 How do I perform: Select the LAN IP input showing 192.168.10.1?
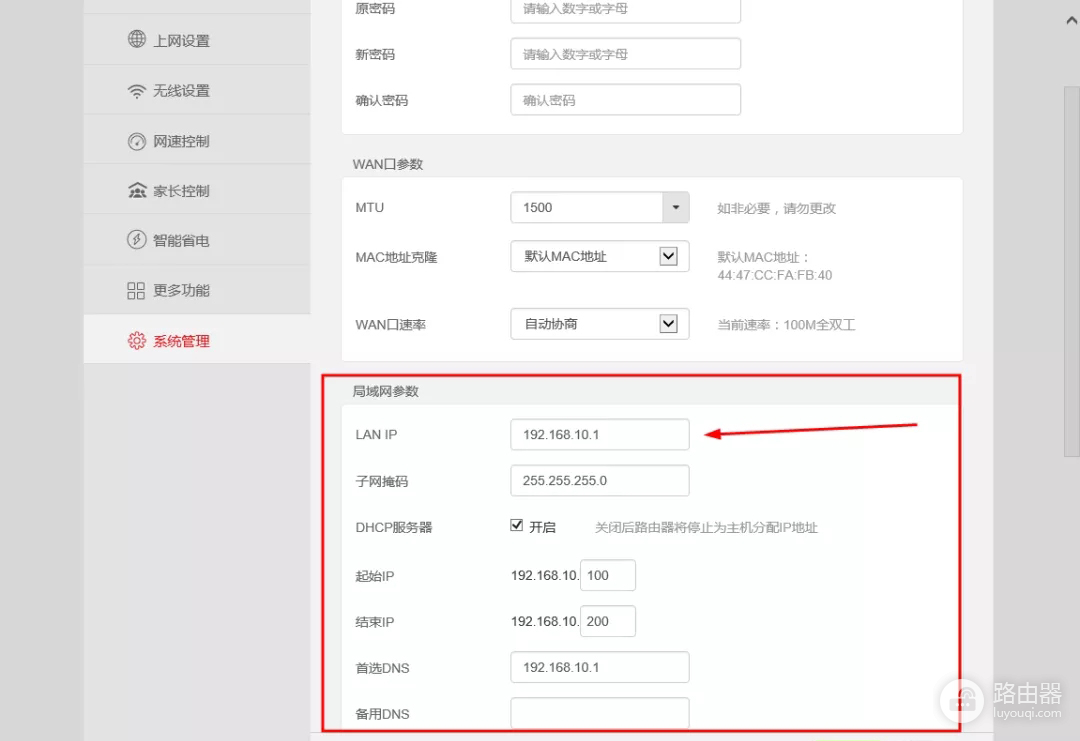(599, 434)
